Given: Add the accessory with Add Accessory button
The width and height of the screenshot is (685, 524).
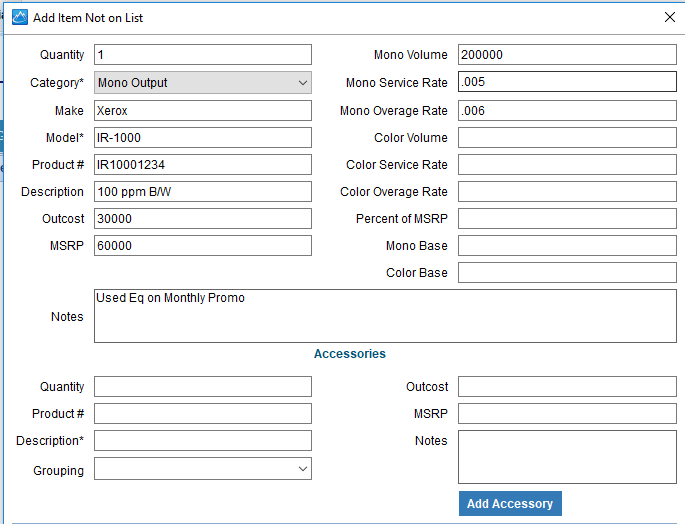Looking at the screenshot, I should click(x=510, y=503).
